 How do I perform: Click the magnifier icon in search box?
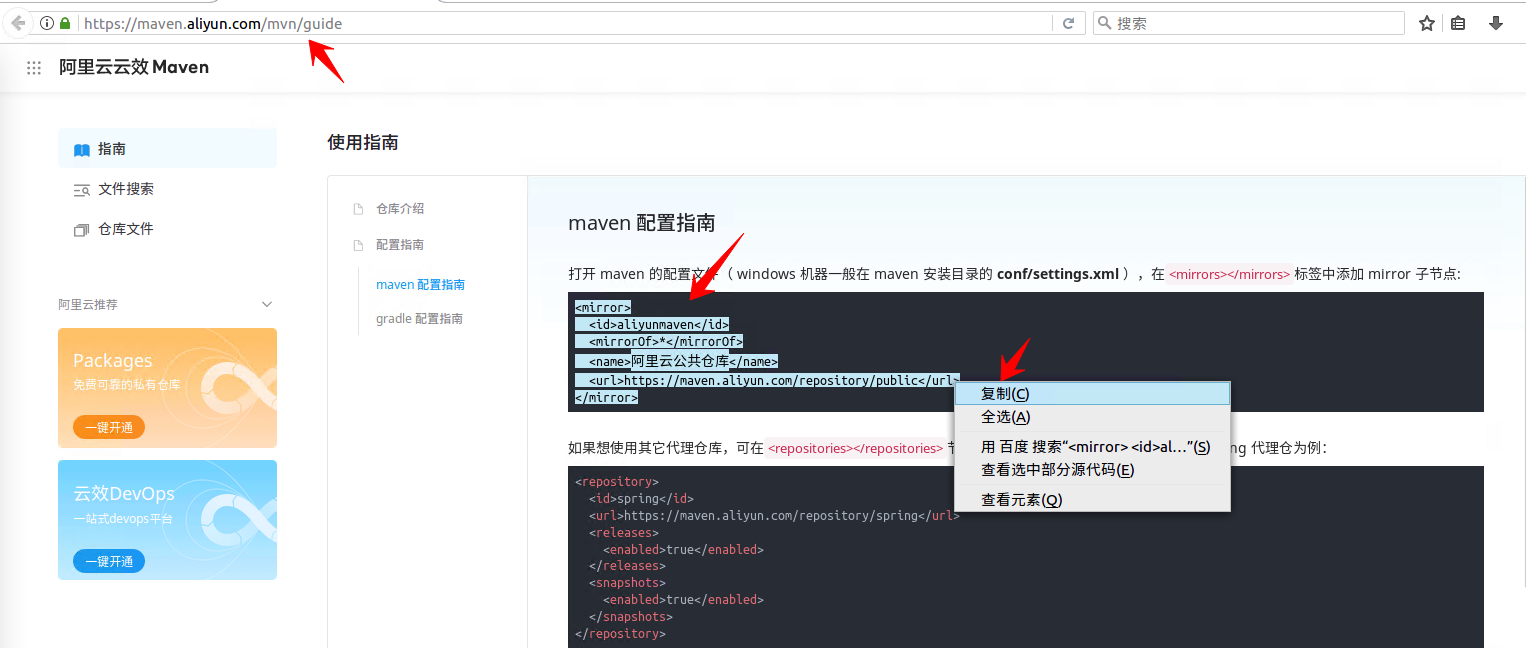[1104, 23]
